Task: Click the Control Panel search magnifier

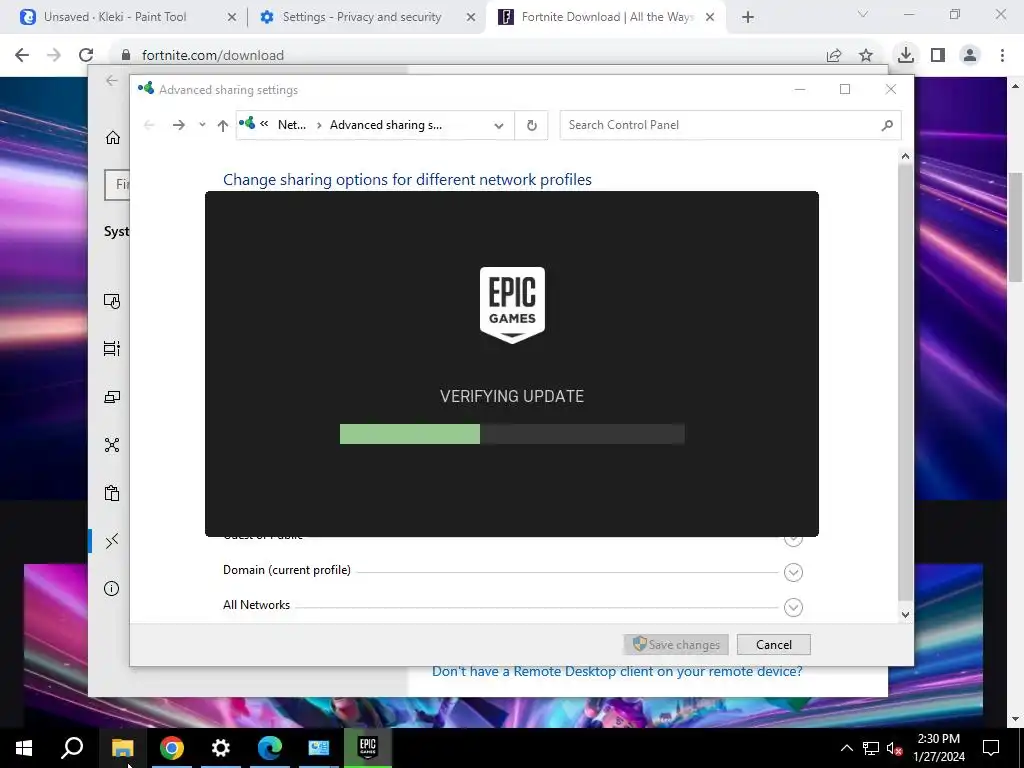Action: pos(887,125)
